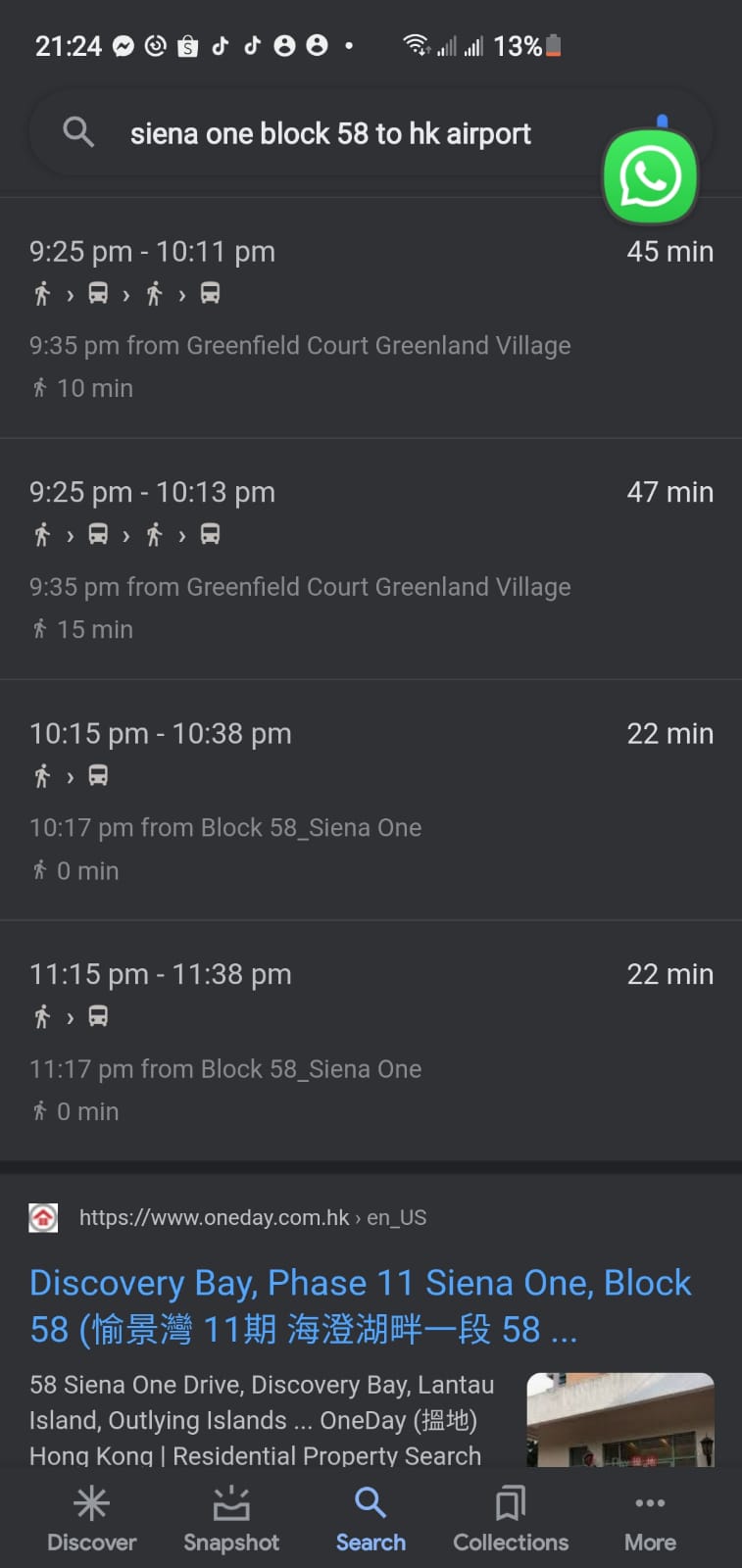This screenshot has height=1568, width=742.
Task: Open the floating WhatsApp bubble
Action: point(650,177)
